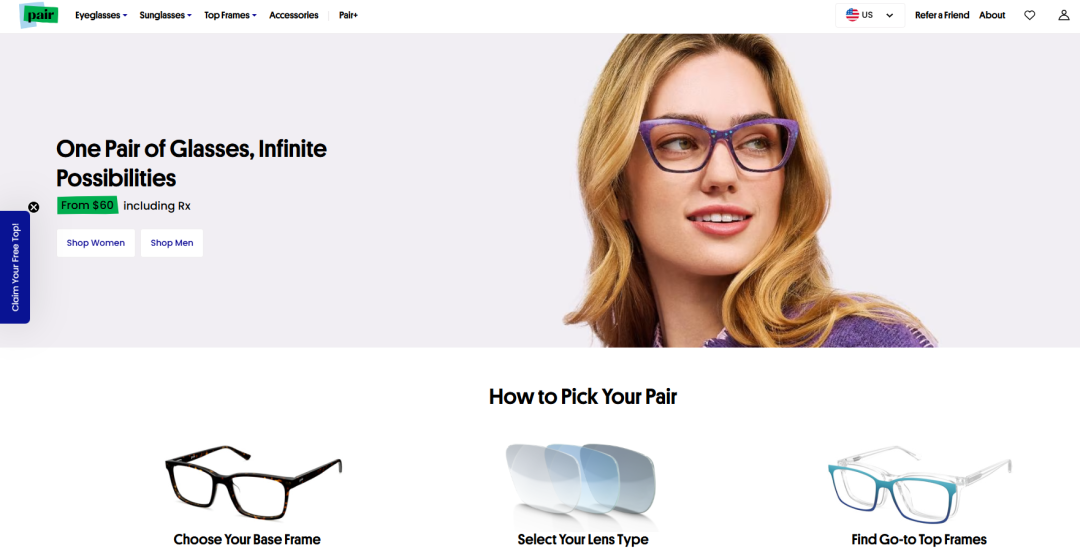
Task: Open the About link
Action: [992, 15]
